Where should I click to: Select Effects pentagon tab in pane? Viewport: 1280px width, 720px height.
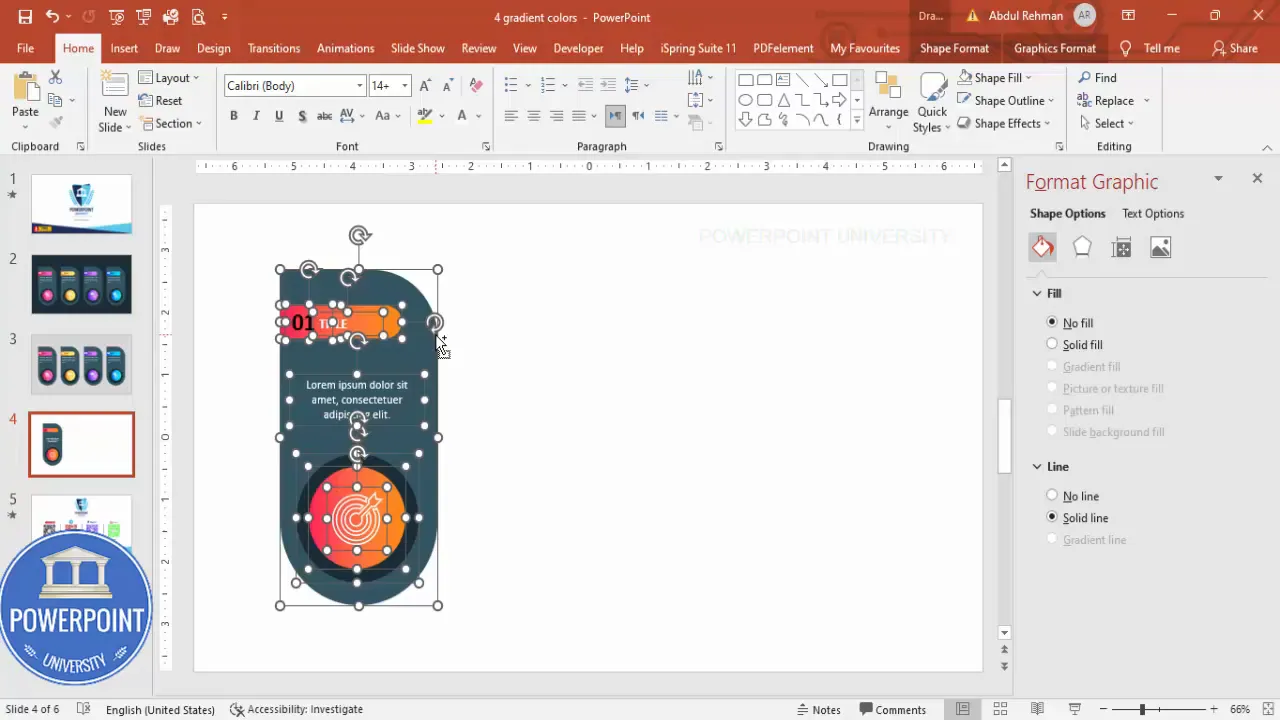point(1082,247)
